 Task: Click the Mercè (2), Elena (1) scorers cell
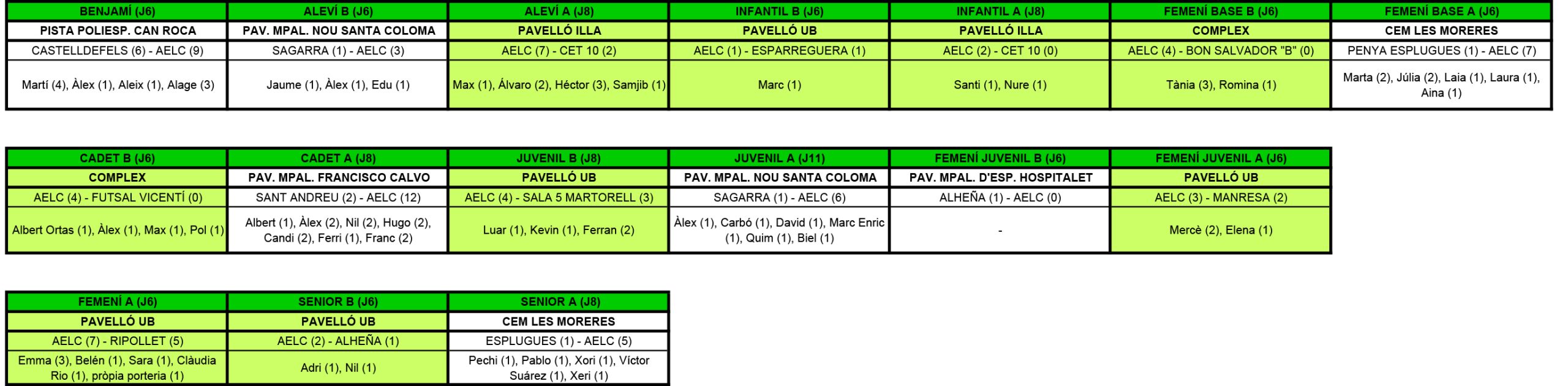tap(1221, 230)
